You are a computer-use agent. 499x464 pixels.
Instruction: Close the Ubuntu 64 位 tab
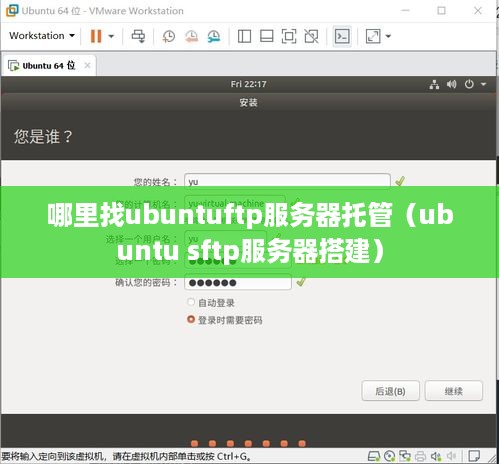click(x=87, y=65)
